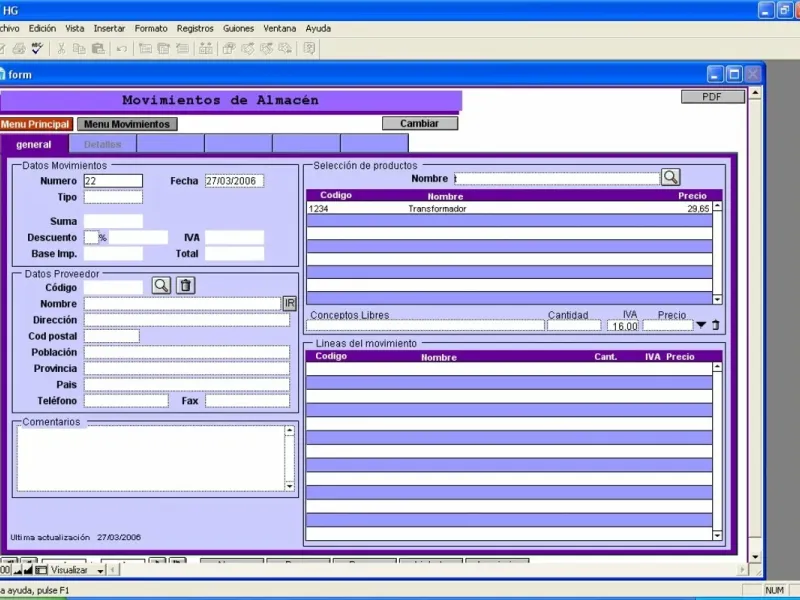Click the Comentarios scrollbar down arrow
Image resolution: width=800 pixels, height=600 pixels.
[x=289, y=486]
